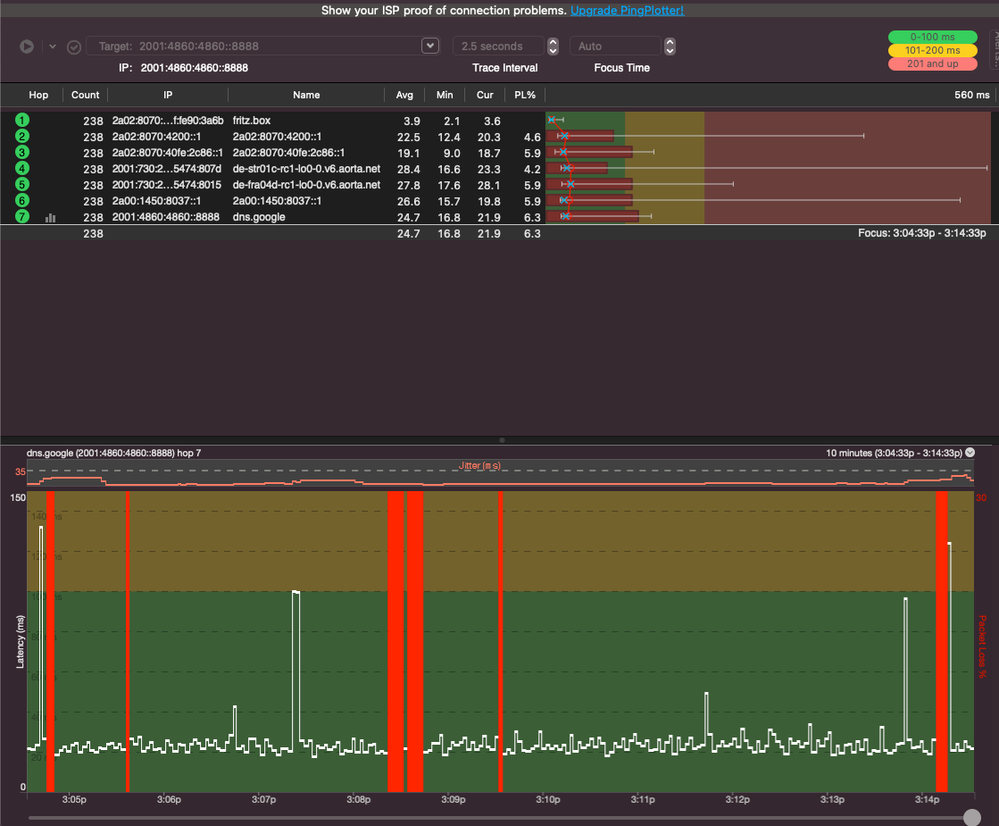Open the Focus Time Auto stepper
The height and width of the screenshot is (826, 999).
[x=670, y=46]
